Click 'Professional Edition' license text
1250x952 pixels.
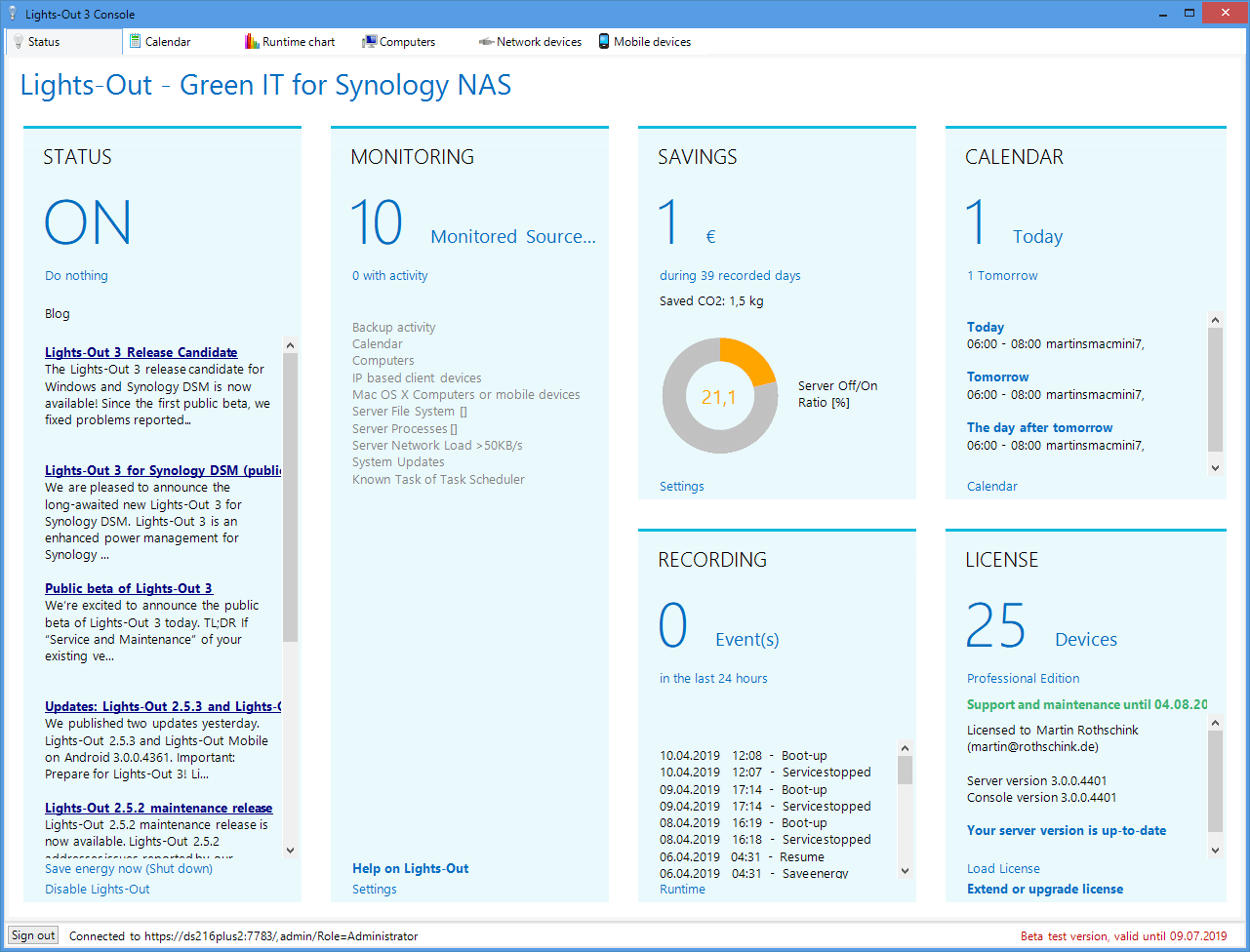[1024, 678]
